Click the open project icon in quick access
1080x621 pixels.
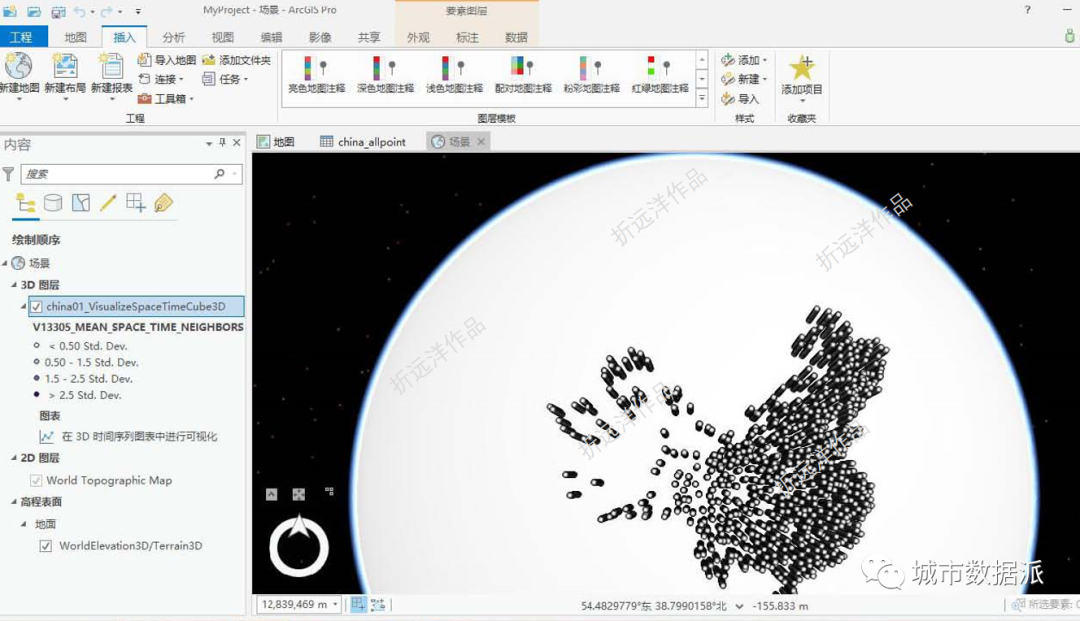(33, 11)
